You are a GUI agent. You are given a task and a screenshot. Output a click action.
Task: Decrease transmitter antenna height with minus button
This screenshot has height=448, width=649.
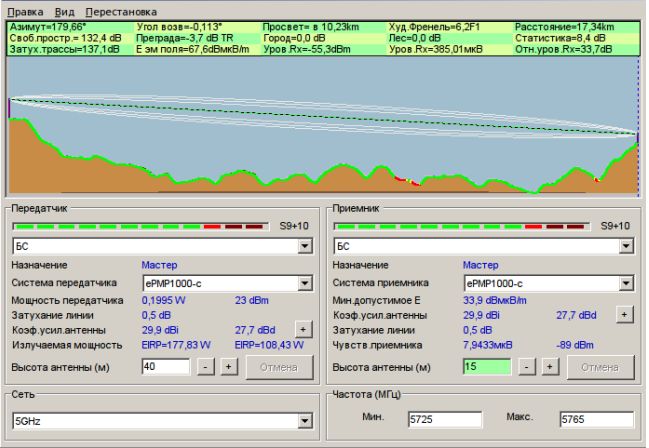tap(204, 367)
